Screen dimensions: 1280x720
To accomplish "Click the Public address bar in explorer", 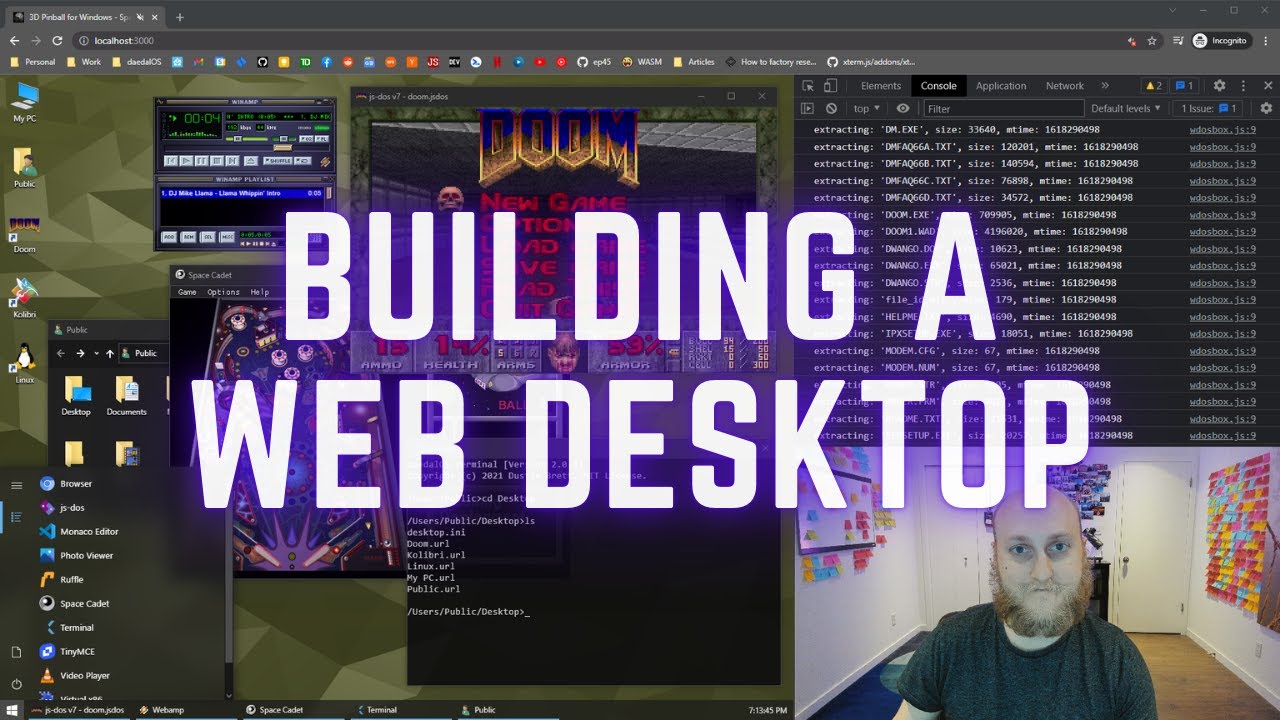I will [145, 353].
